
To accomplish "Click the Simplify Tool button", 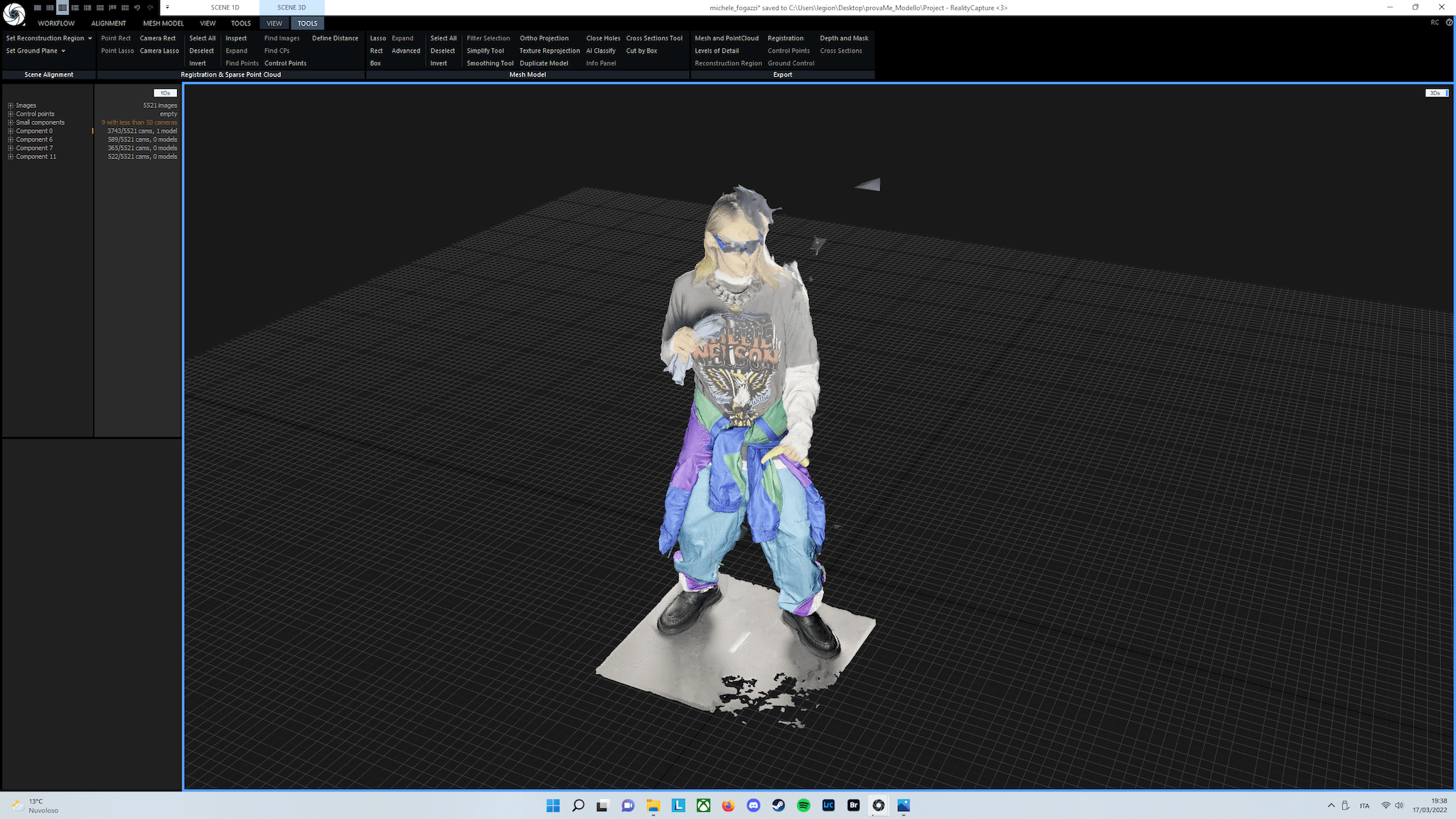I will (485, 51).
